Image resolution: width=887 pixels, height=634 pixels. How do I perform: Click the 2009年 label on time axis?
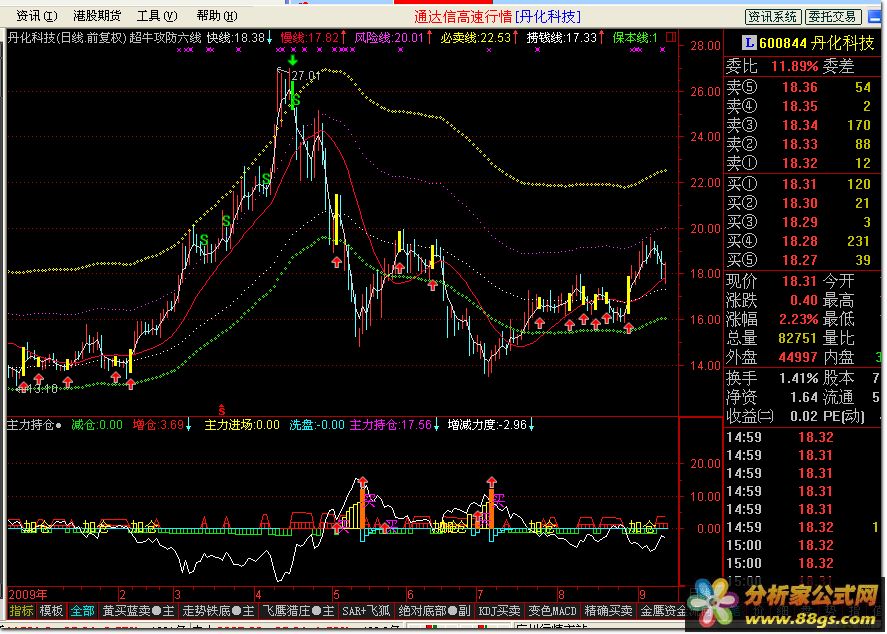pos(28,594)
